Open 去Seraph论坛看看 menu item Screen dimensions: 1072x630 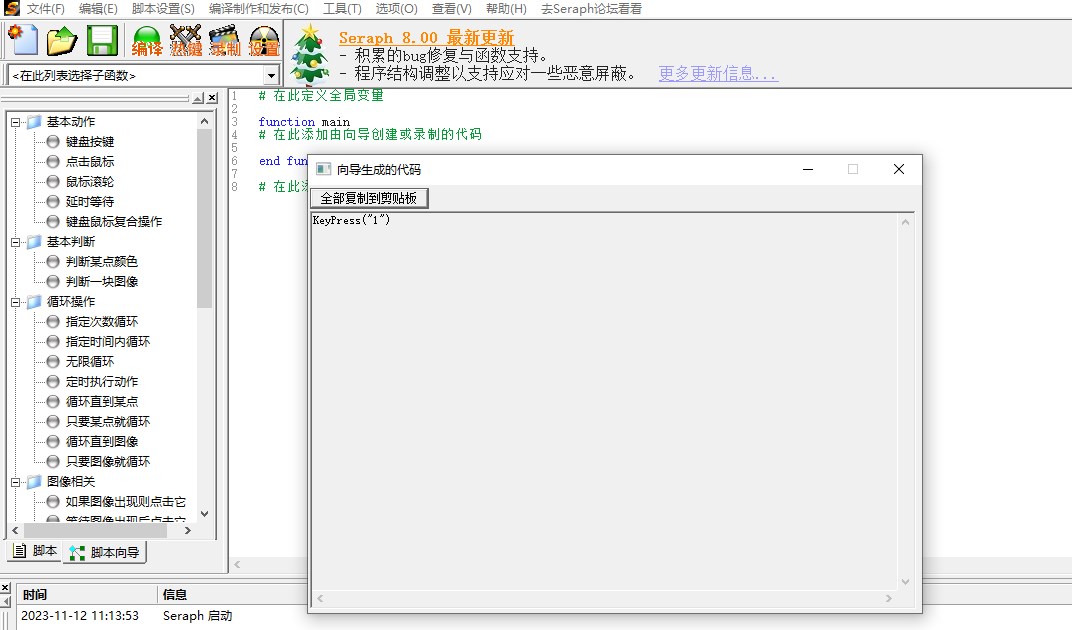click(591, 9)
